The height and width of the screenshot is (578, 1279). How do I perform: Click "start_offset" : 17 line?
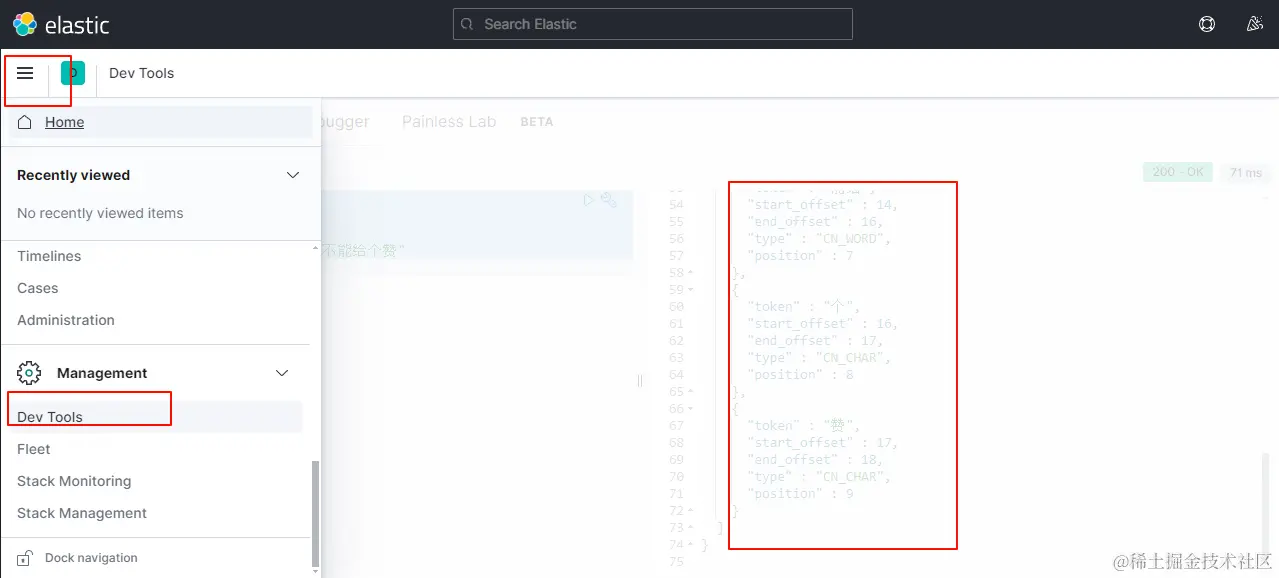point(823,443)
